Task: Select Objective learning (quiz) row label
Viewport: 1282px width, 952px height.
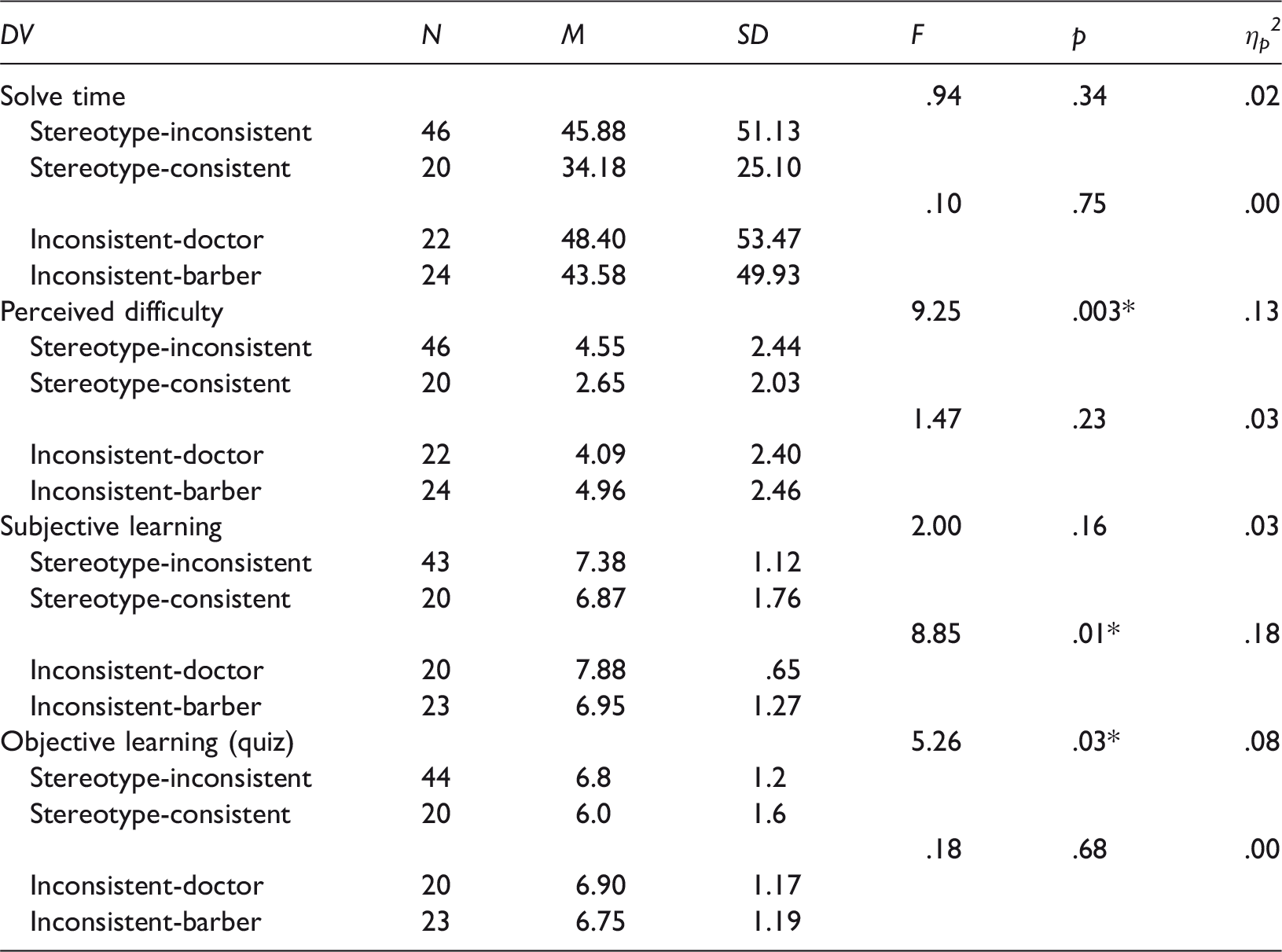Action: [147, 742]
